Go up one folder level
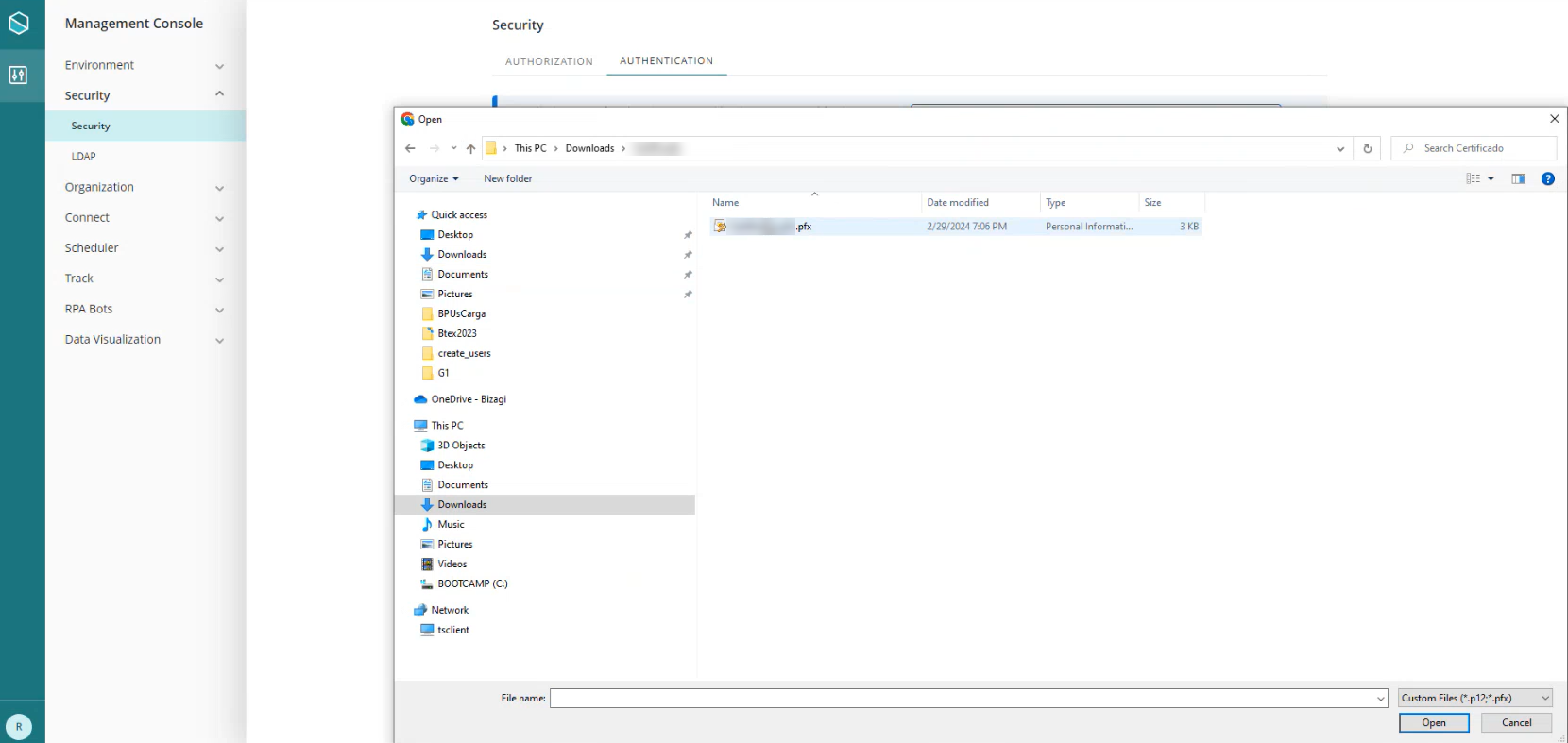Viewport: 1568px width, 743px height. [x=470, y=148]
